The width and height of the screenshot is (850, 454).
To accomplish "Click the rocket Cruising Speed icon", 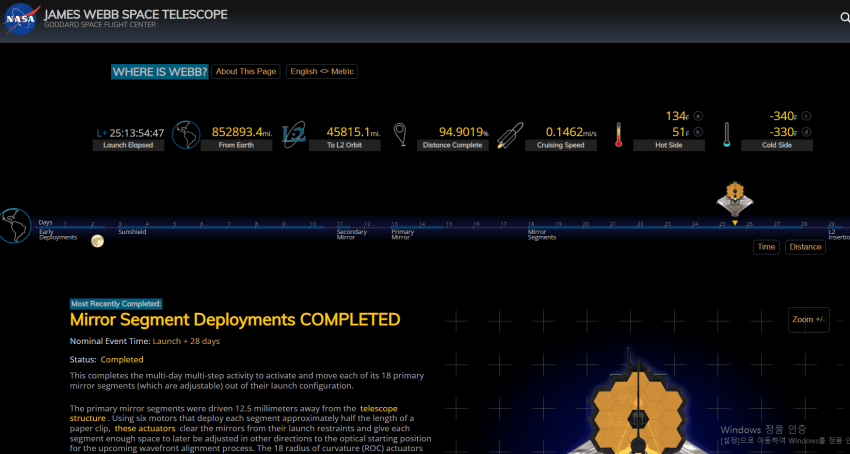I will coord(510,134).
